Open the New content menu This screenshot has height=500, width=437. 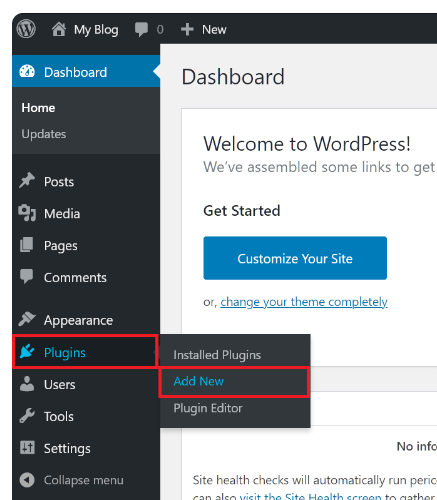214,30
